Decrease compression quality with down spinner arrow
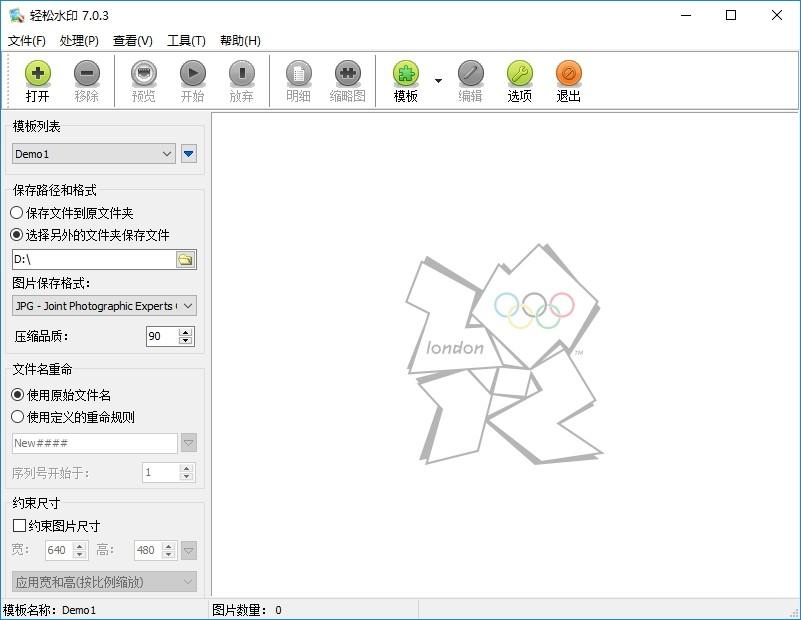Screen dimensions: 801x620 pyautogui.click(x=186, y=341)
